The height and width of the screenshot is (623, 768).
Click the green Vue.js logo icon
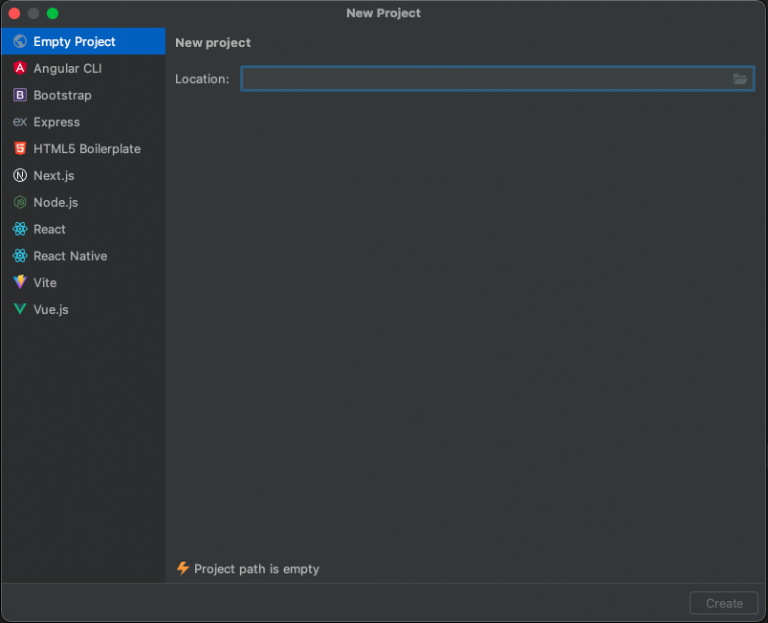point(20,310)
